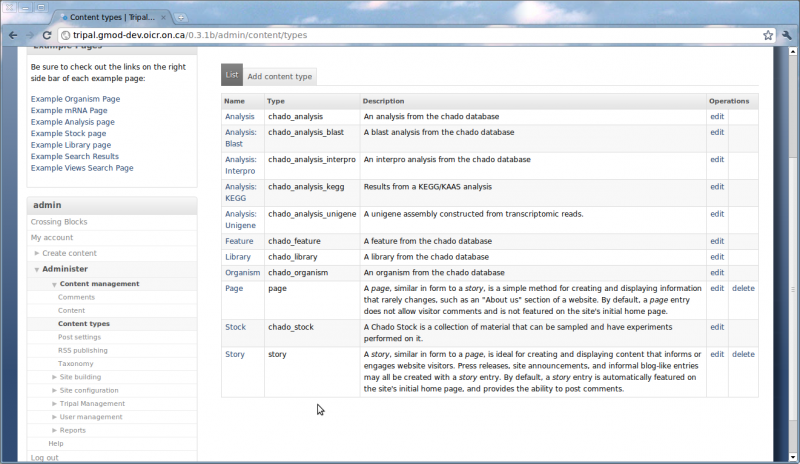
Task: Edit the chado_analysis_blast type
Action: tap(717, 132)
